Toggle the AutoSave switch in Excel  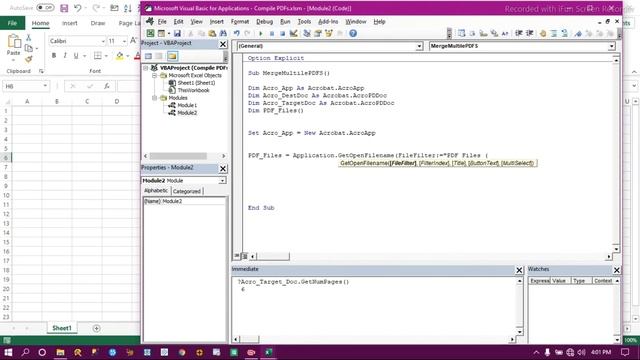(45, 8)
